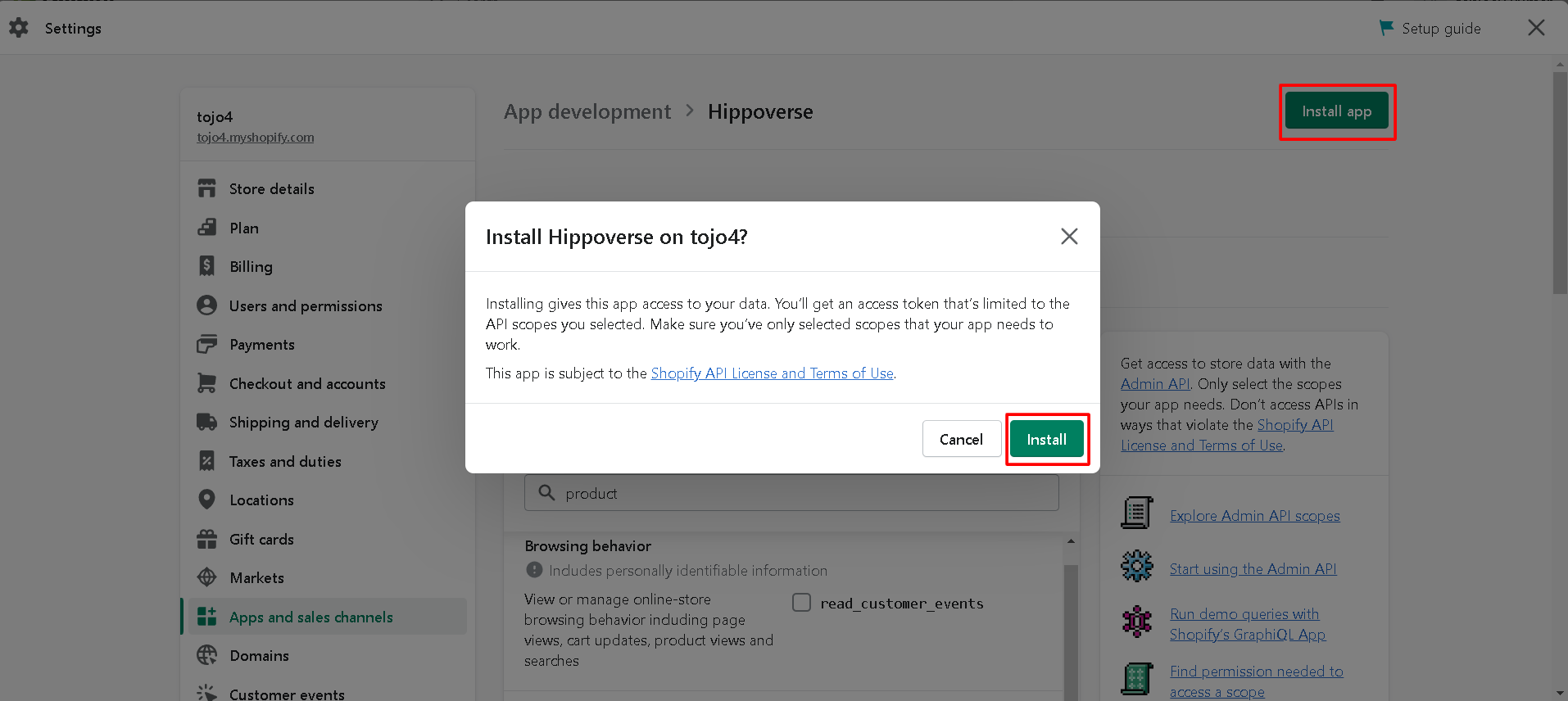Screen dimensions: 1568x701
Task: Open Start using the Admin API link
Action: 1253,569
